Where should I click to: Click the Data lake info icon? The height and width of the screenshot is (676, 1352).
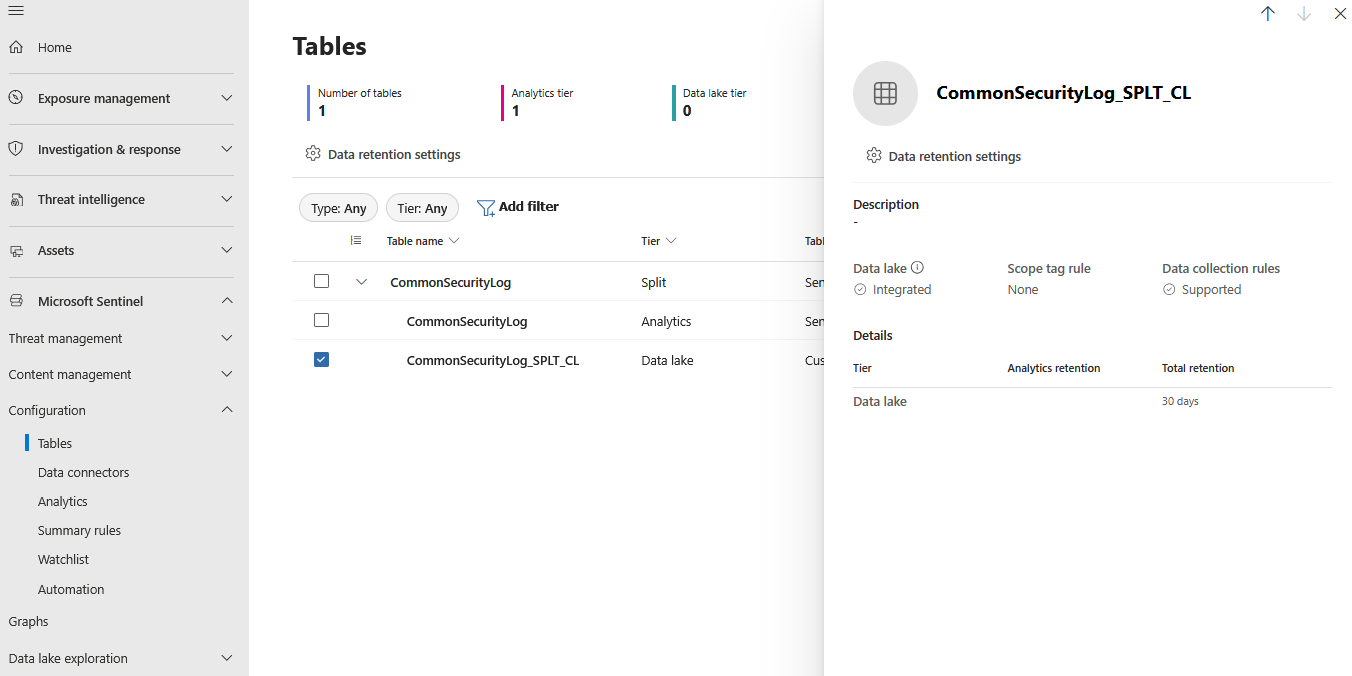pyautogui.click(x=917, y=268)
